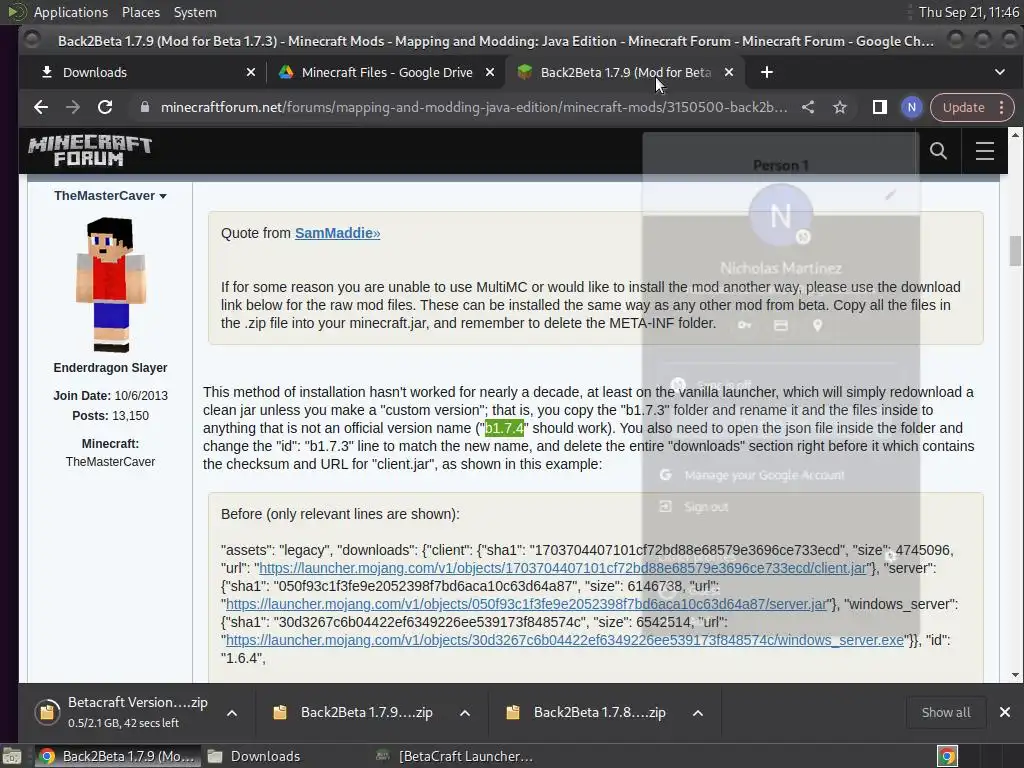Expand options for Back2Beta 1.7.9 zip
Screen dimensions: 1024x768
tap(464, 712)
